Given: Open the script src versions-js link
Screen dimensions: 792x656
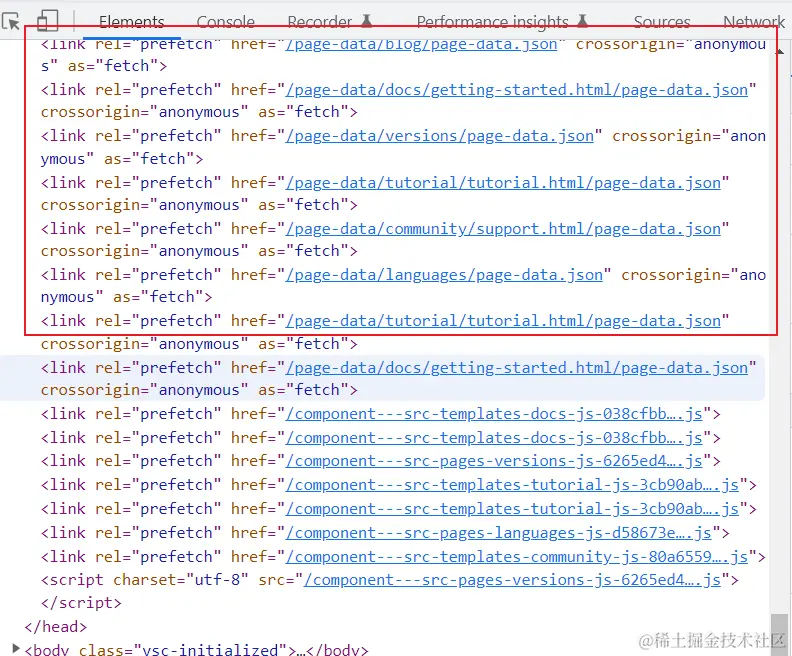Looking at the screenshot, I should pos(512,580).
